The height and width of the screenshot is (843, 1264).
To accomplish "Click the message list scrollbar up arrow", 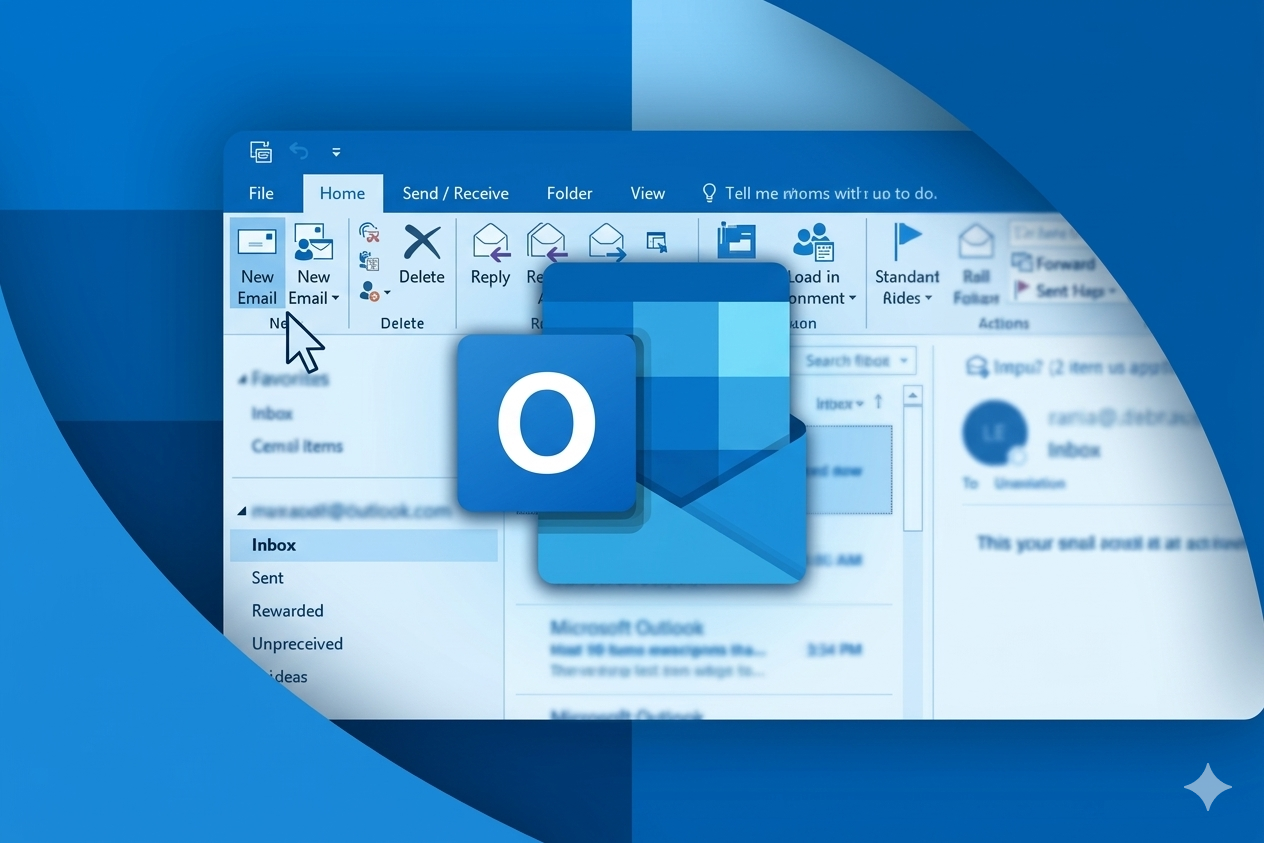I will coord(912,397).
